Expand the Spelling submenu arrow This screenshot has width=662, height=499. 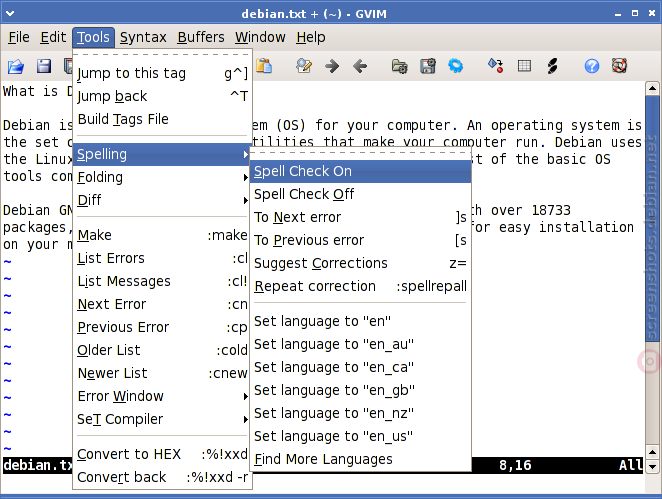(245, 155)
